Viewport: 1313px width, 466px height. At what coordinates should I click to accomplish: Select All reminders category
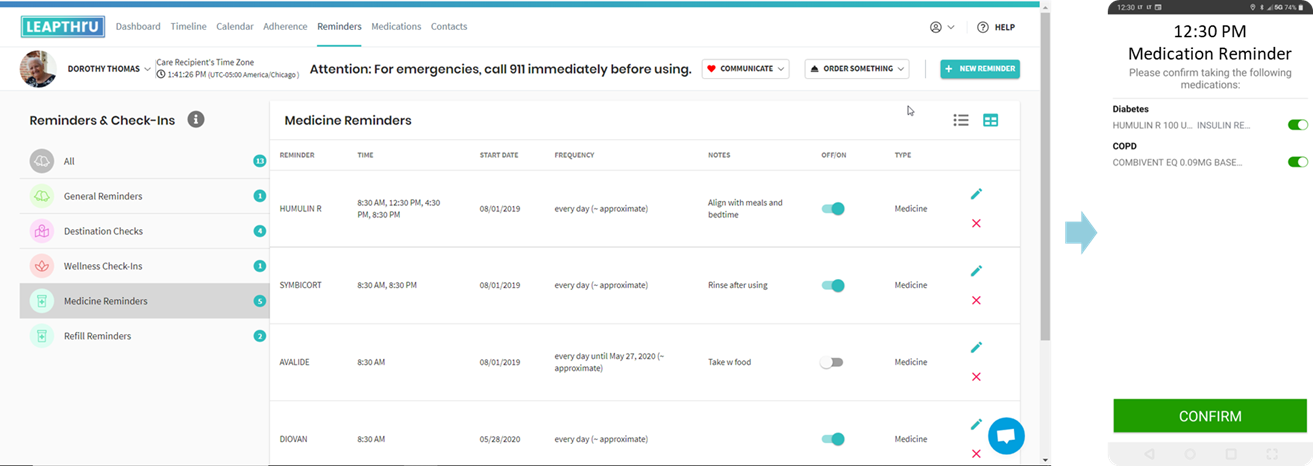pyautogui.click(x=144, y=161)
